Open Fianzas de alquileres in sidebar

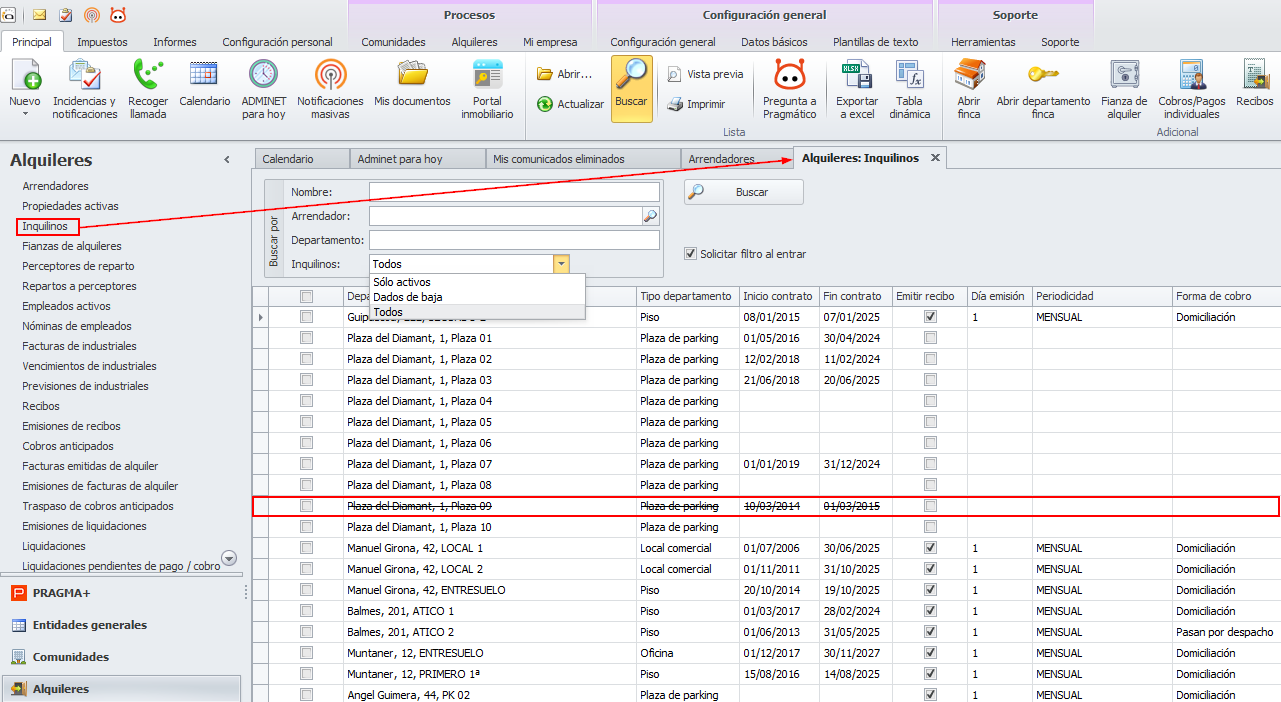tap(72, 246)
